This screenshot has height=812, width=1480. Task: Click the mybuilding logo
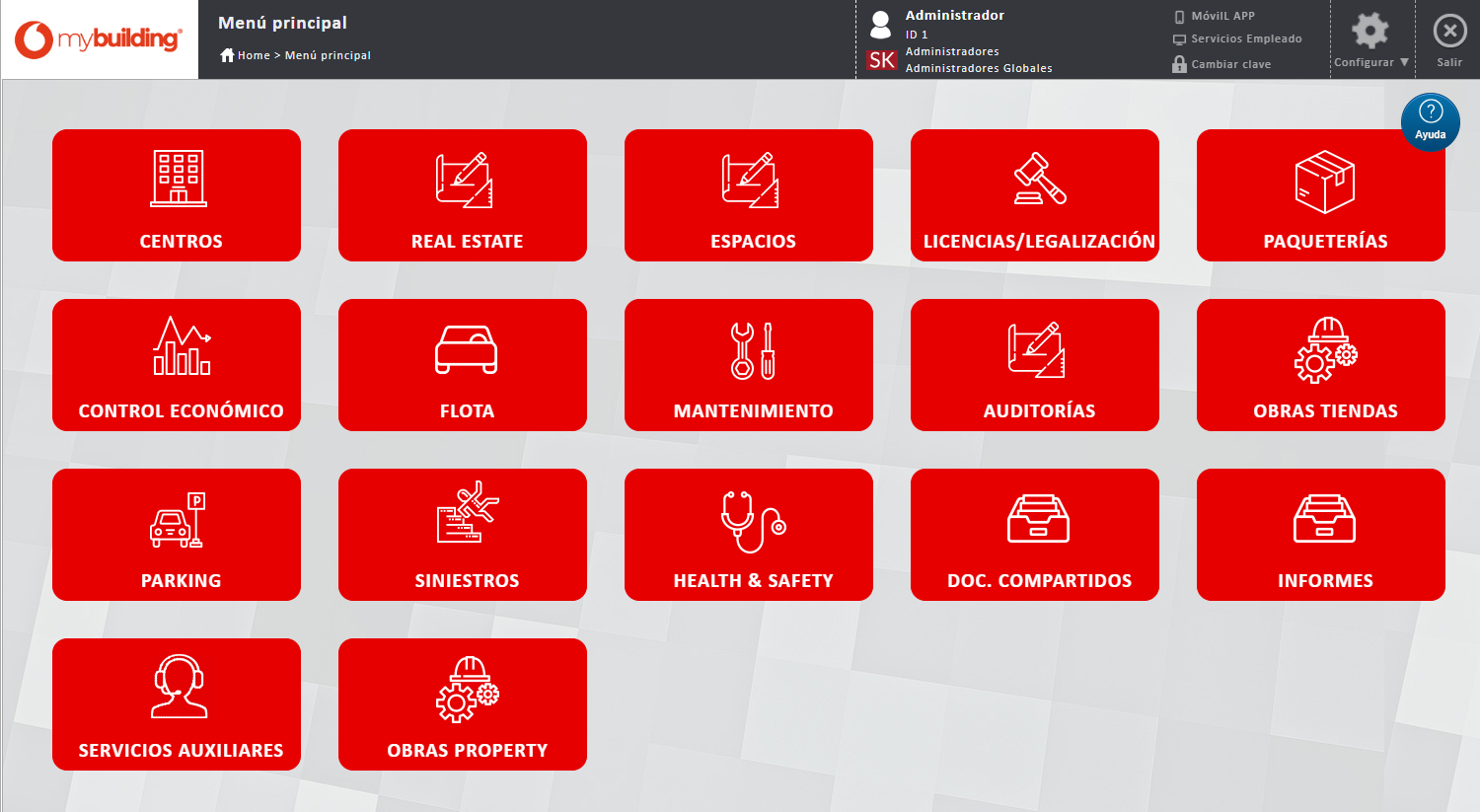(x=99, y=39)
